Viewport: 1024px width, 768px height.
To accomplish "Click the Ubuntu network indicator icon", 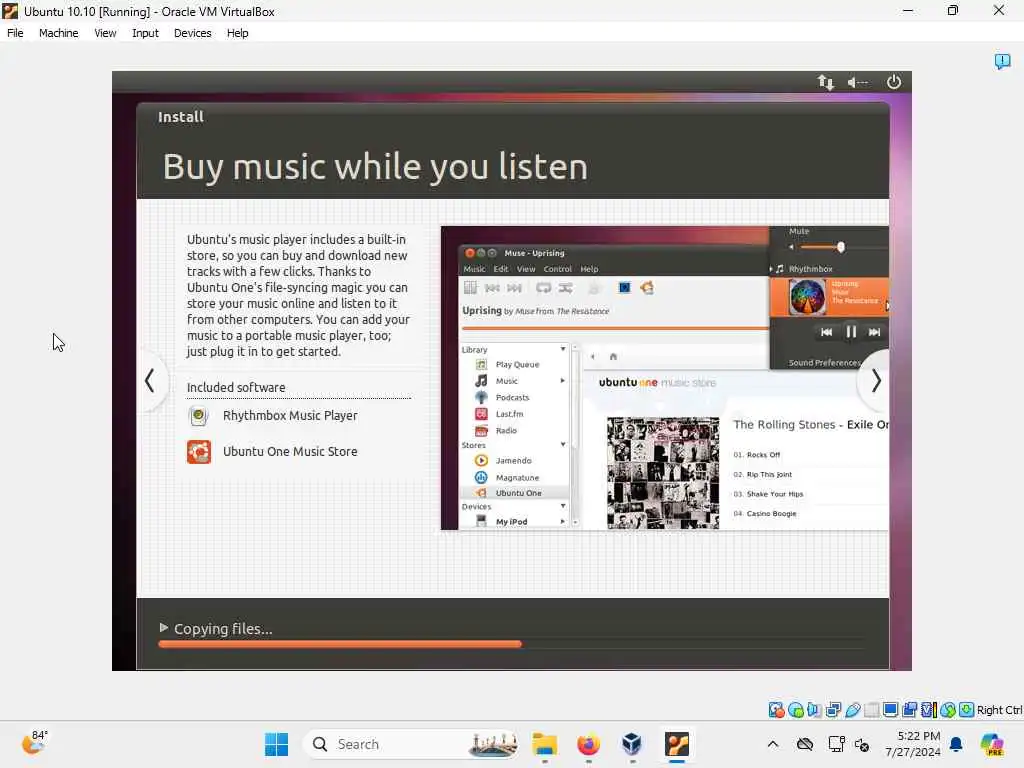I will [825, 82].
